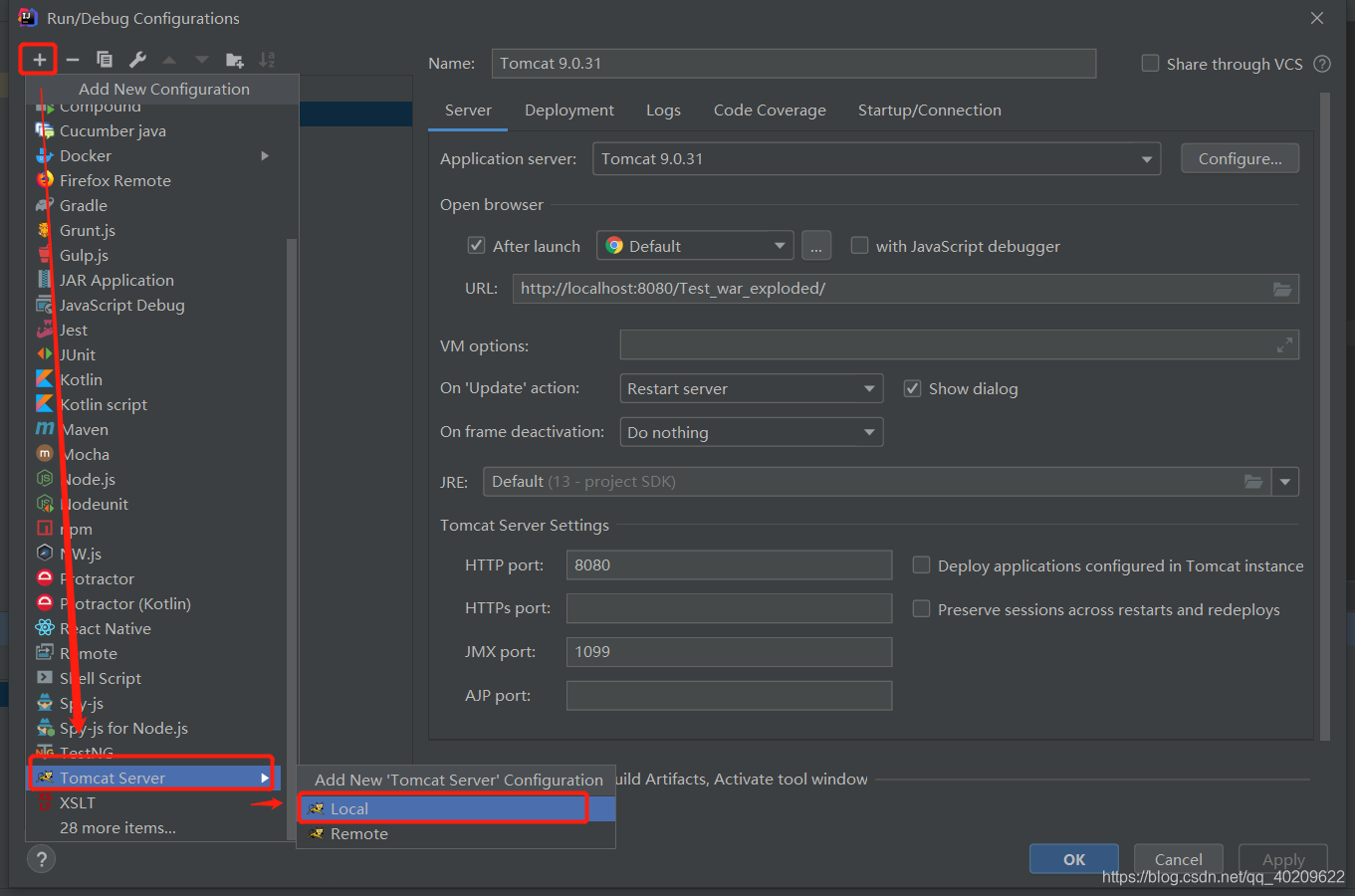Click the HTTPs port field

coord(729,608)
